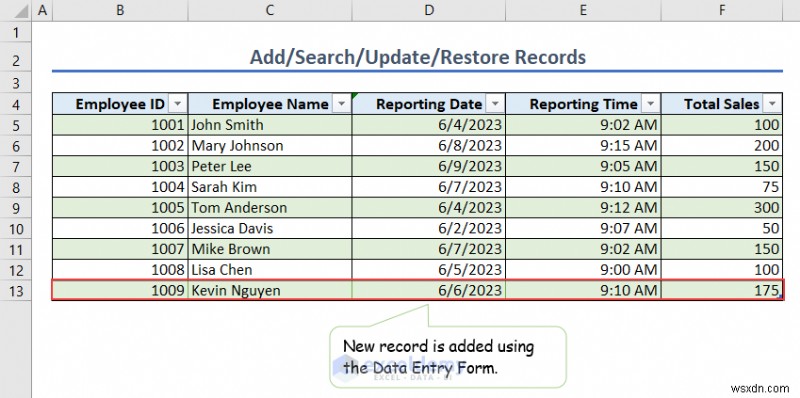Select column F header
800x398 pixels.
pyautogui.click(x=722, y=10)
